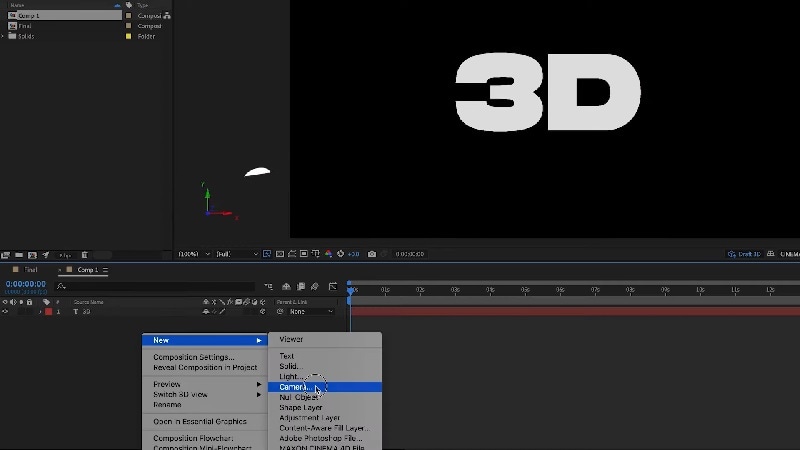
Task: Adjust the exposure value +0.0
Action: click(x=354, y=254)
